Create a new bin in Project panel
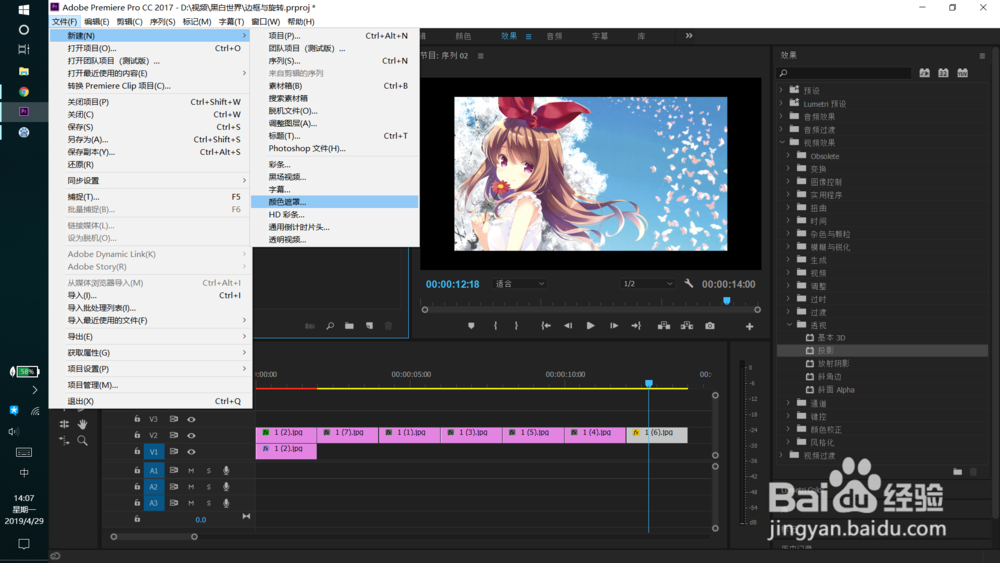The height and width of the screenshot is (563, 1000). click(x=349, y=326)
